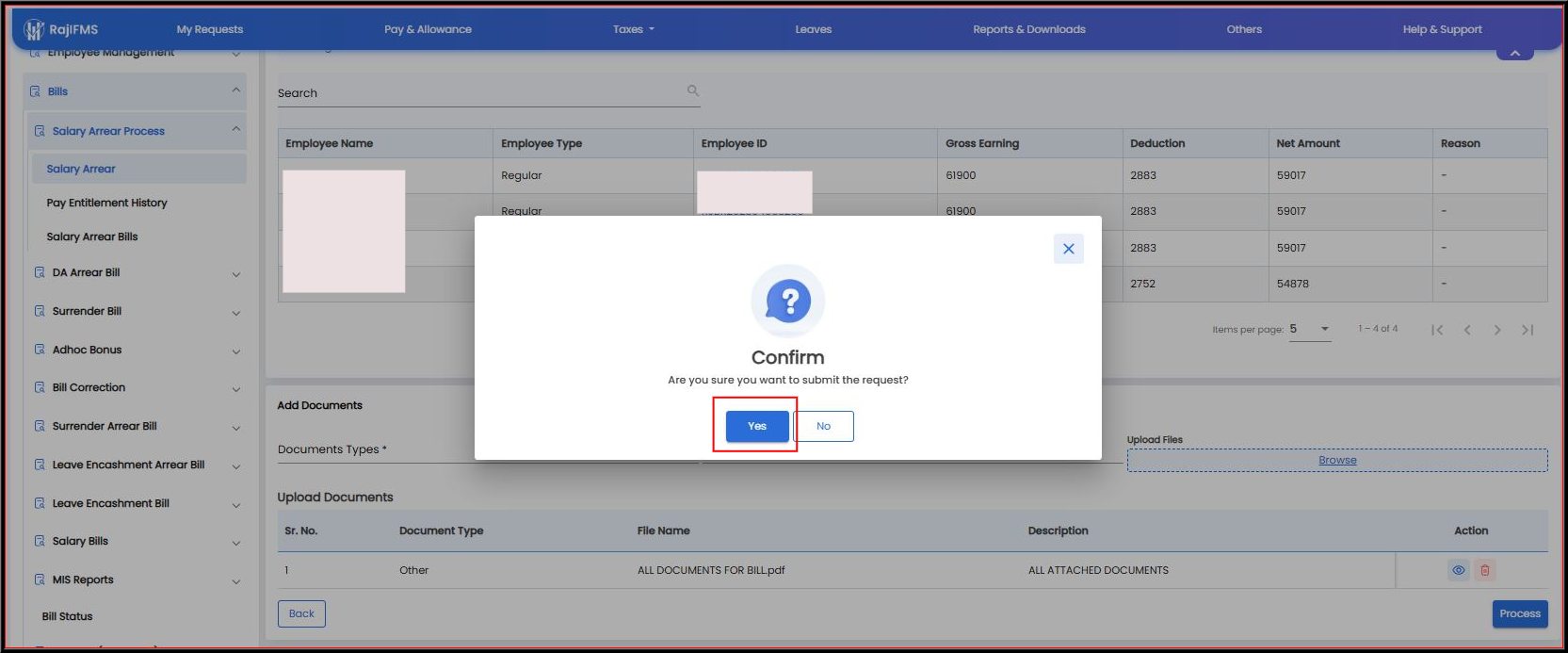1568x653 pixels.
Task: Expand Leave Encashment Bill chevron
Action: pyautogui.click(x=235, y=505)
